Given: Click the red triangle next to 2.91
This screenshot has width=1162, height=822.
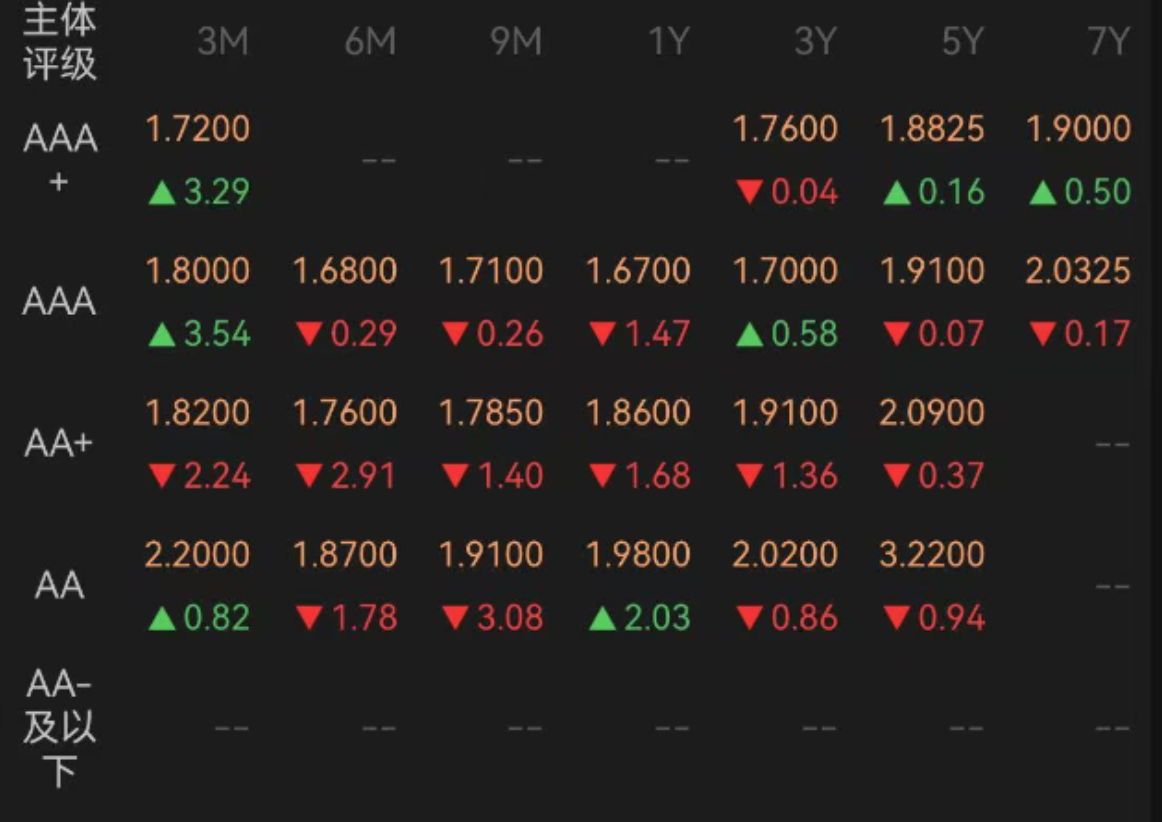Looking at the screenshot, I should point(309,477).
